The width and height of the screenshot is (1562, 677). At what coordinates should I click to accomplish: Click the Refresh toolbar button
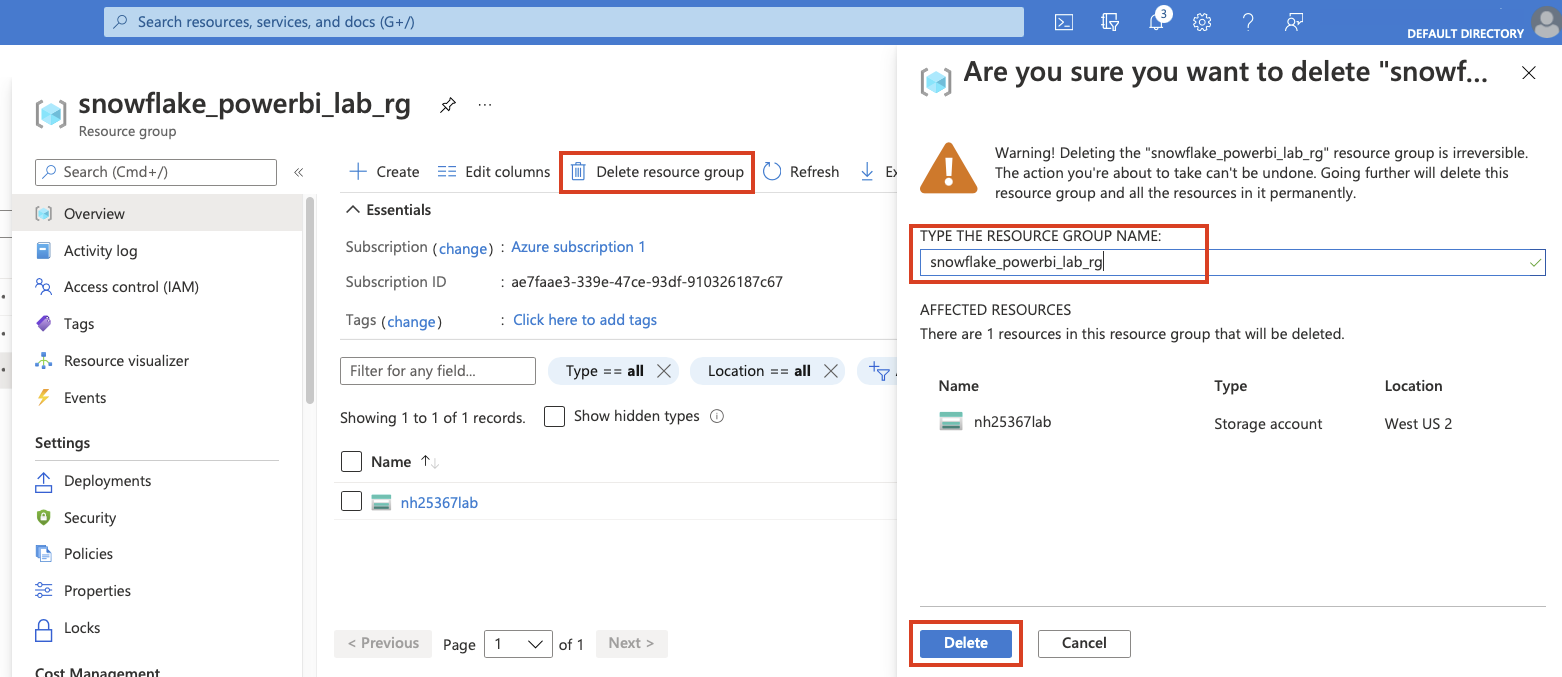click(801, 172)
